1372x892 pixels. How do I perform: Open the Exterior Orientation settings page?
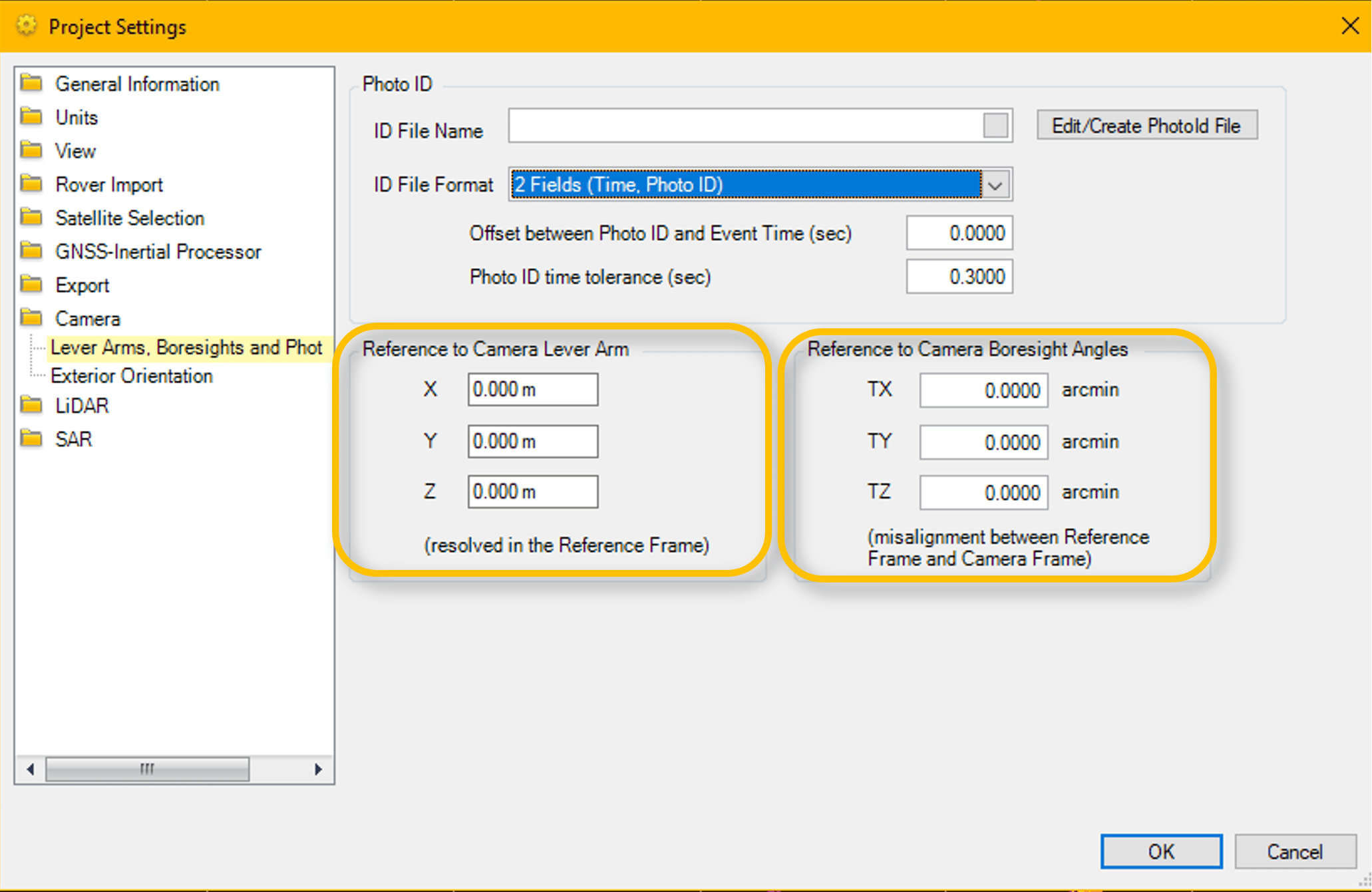click(x=131, y=375)
